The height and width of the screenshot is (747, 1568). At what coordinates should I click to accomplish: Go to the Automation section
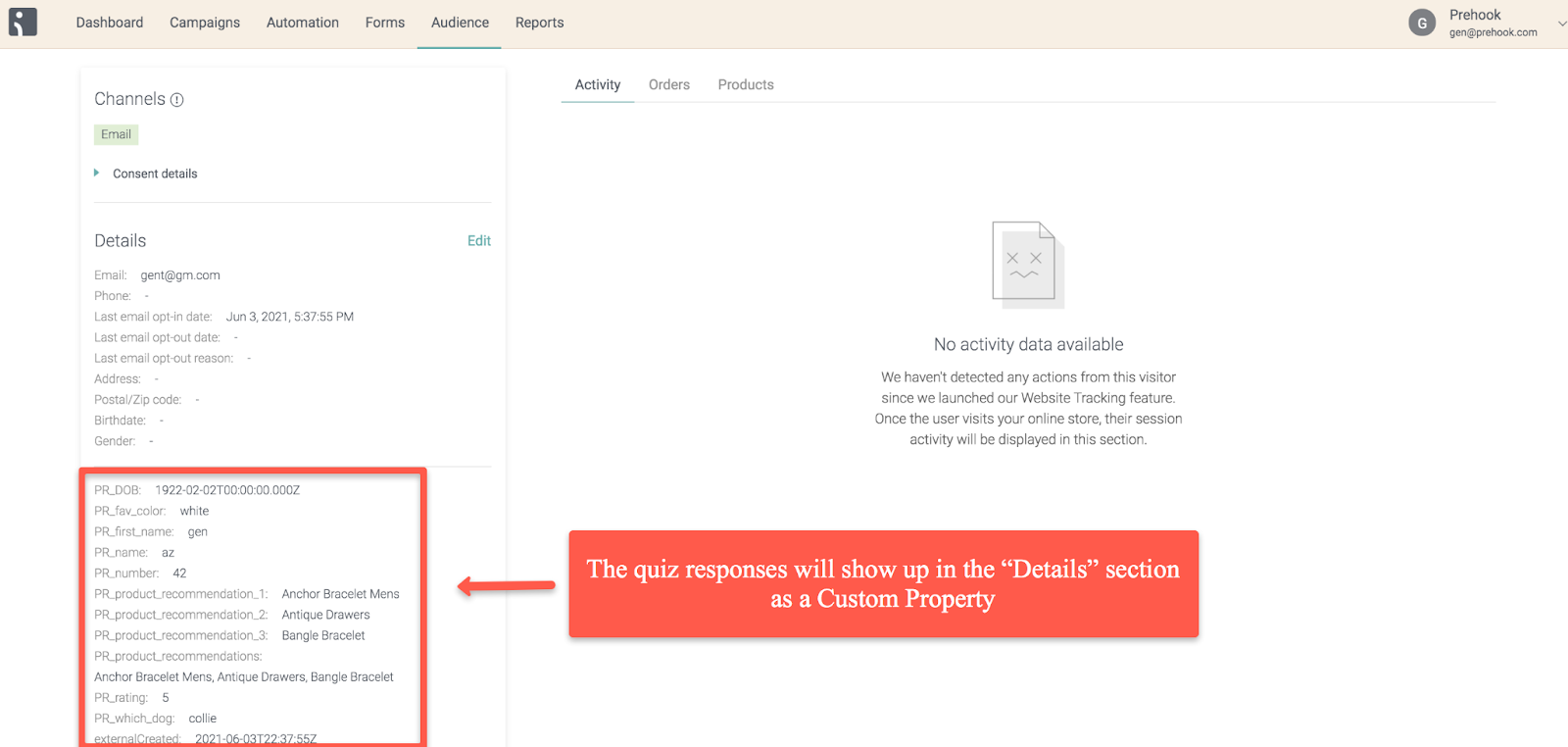tap(303, 23)
